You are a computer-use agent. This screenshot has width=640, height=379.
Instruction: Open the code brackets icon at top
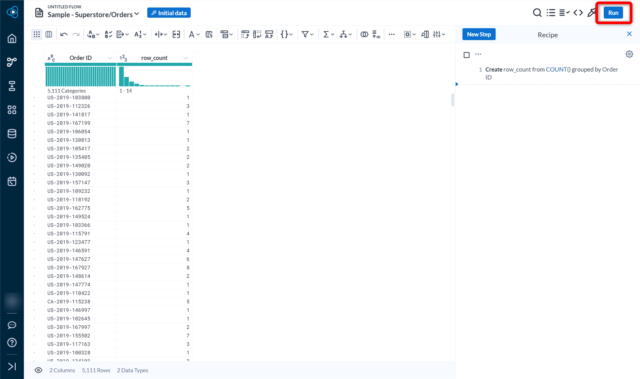(x=578, y=13)
